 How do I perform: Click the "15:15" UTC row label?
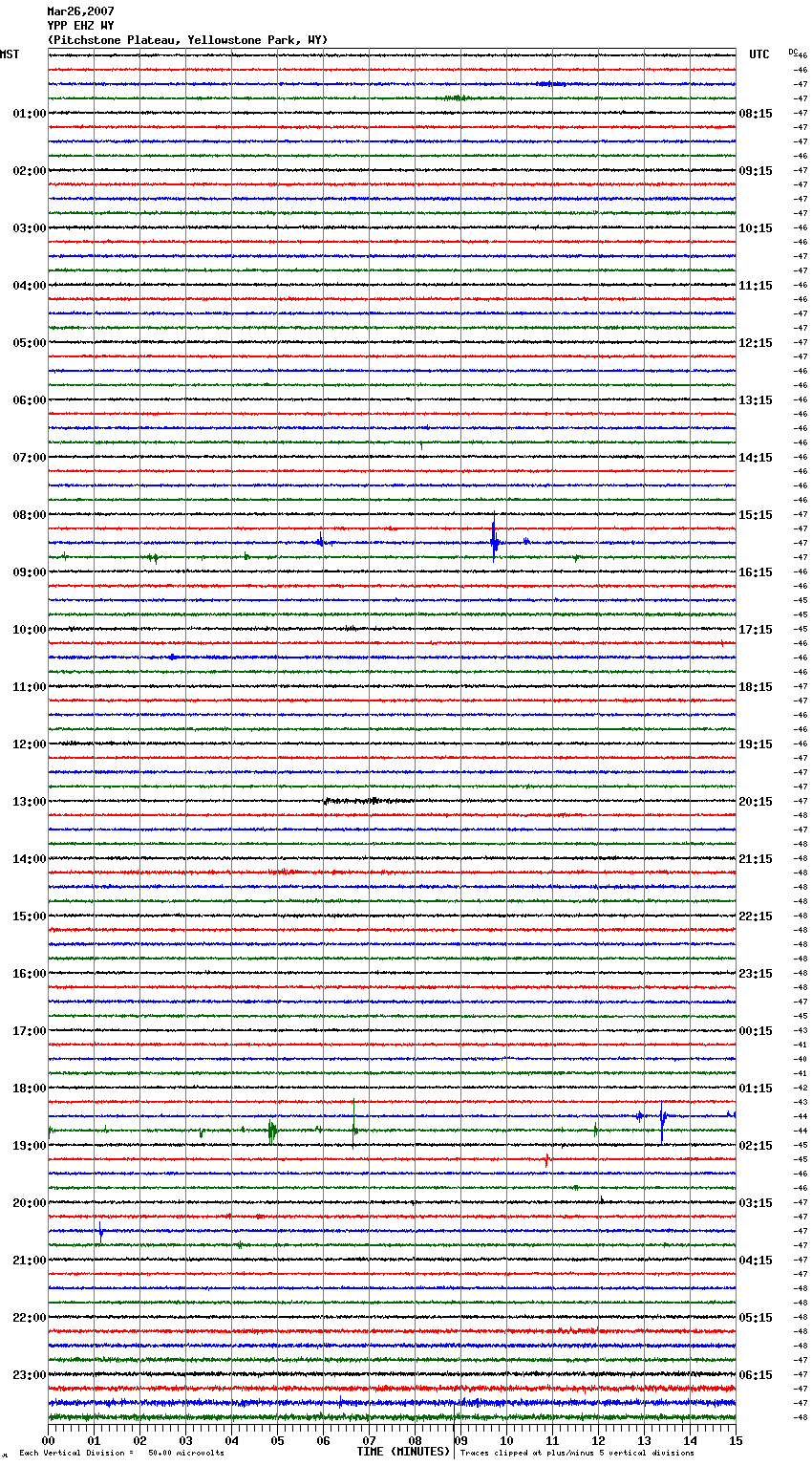756,515
